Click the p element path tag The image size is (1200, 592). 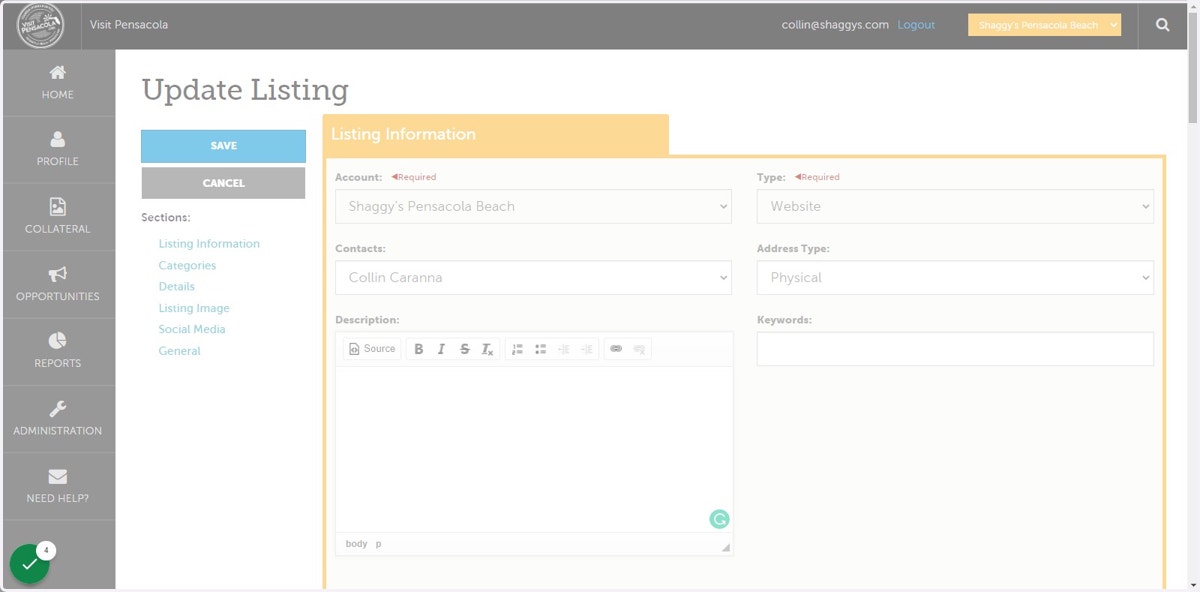[378, 544]
